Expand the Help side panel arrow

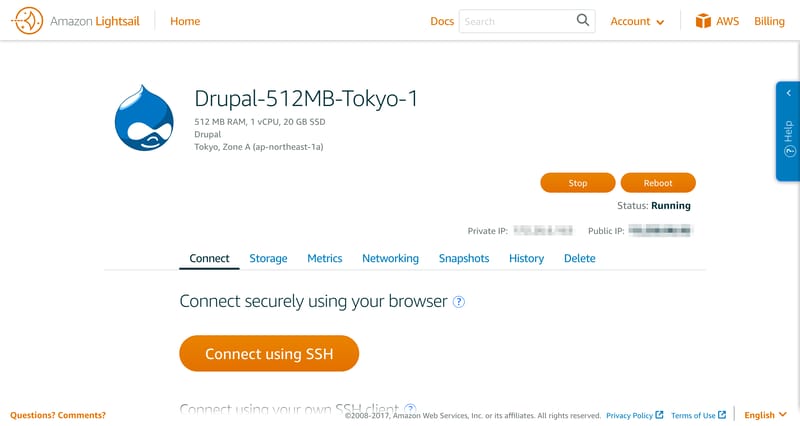click(788, 93)
